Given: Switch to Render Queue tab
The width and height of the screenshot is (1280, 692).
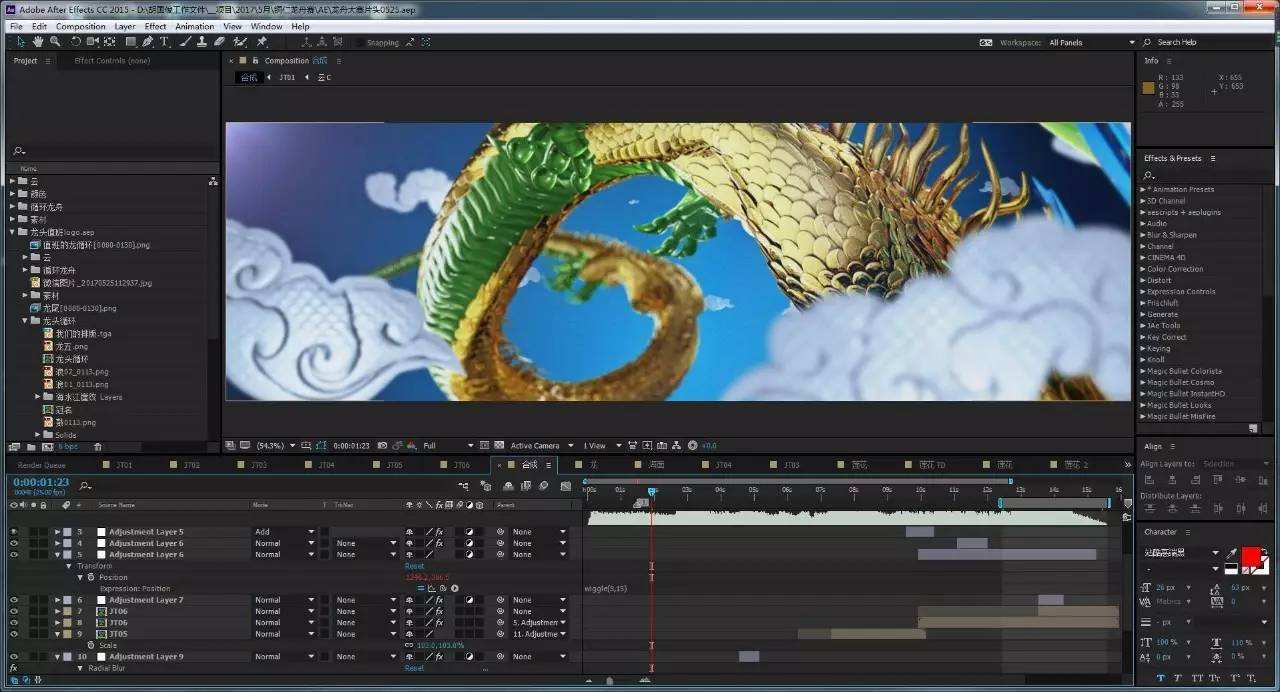Looking at the screenshot, I should click(x=42, y=465).
